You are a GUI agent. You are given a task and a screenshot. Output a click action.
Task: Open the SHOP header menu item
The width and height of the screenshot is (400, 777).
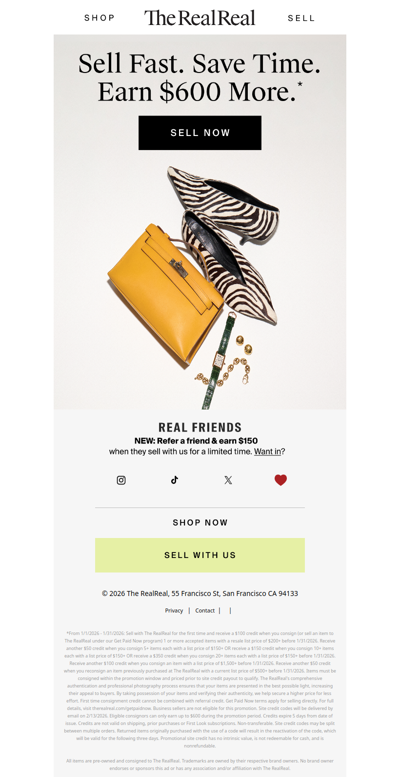click(x=100, y=18)
